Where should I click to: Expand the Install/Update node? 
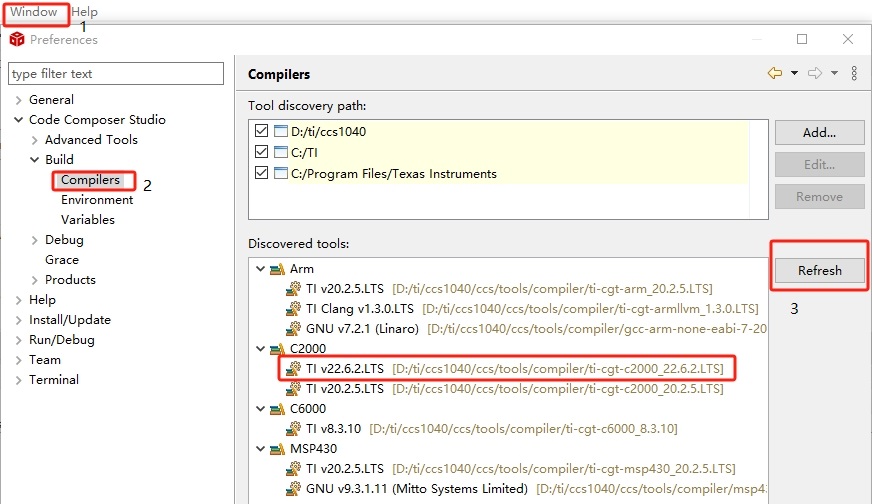18,320
